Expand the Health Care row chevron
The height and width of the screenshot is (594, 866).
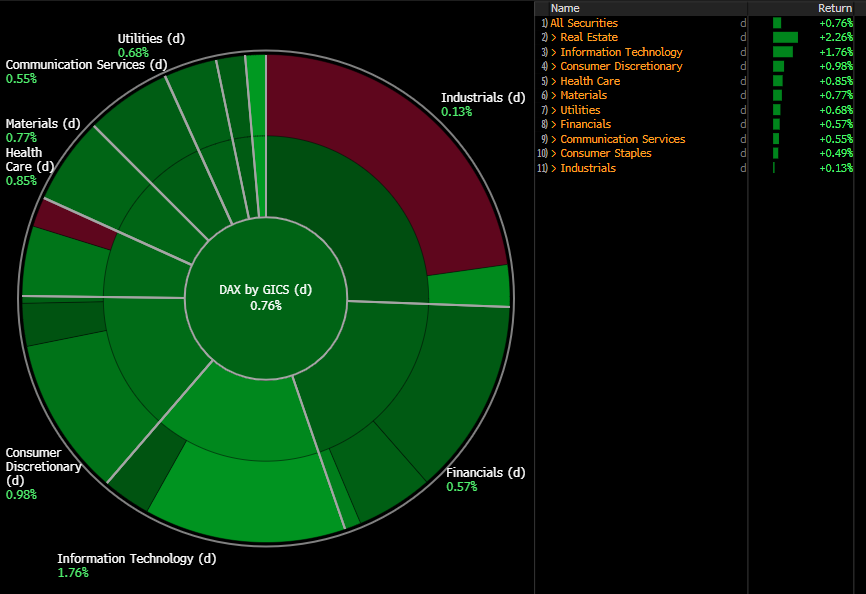pos(554,81)
